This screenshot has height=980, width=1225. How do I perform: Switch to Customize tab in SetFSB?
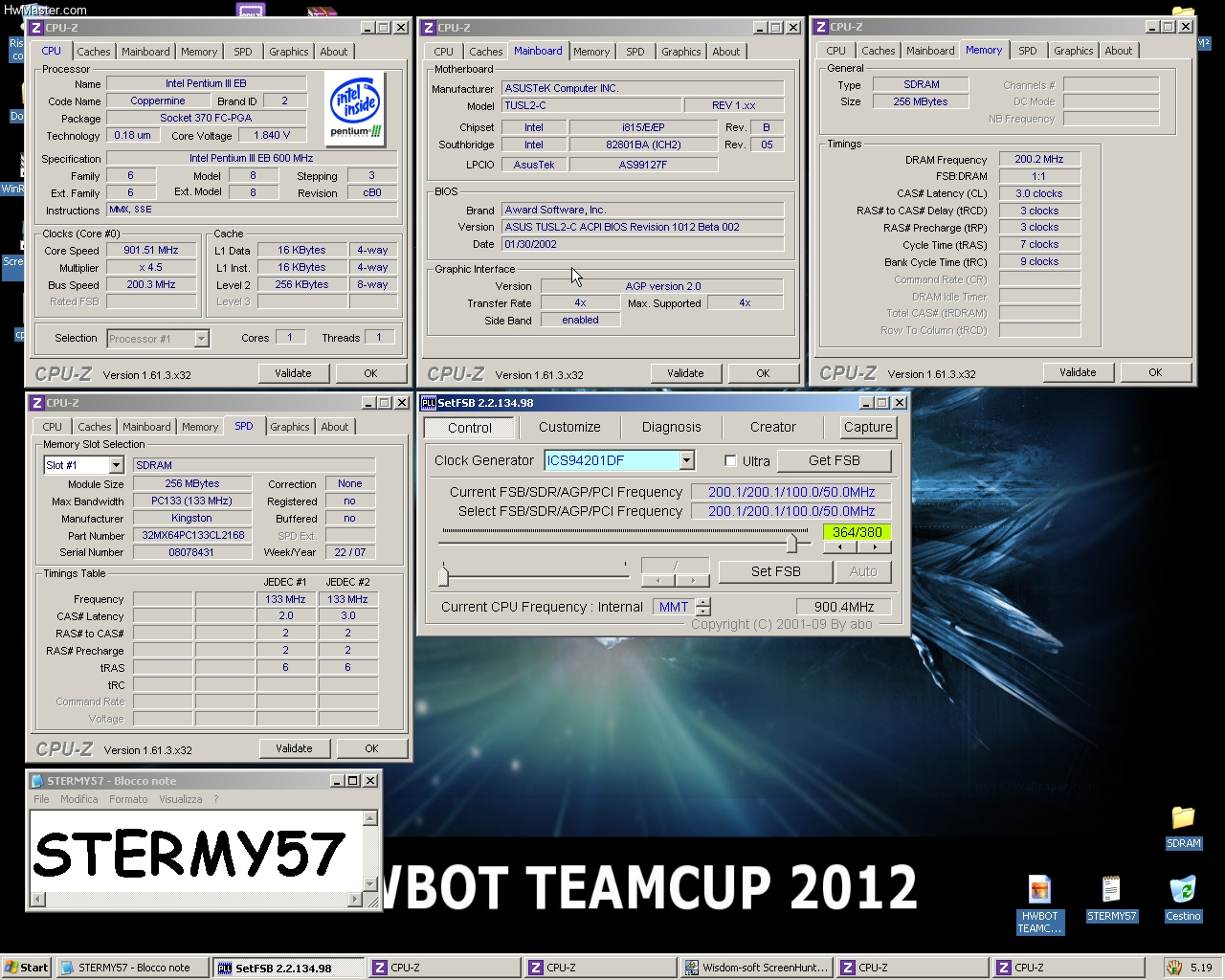pos(569,428)
